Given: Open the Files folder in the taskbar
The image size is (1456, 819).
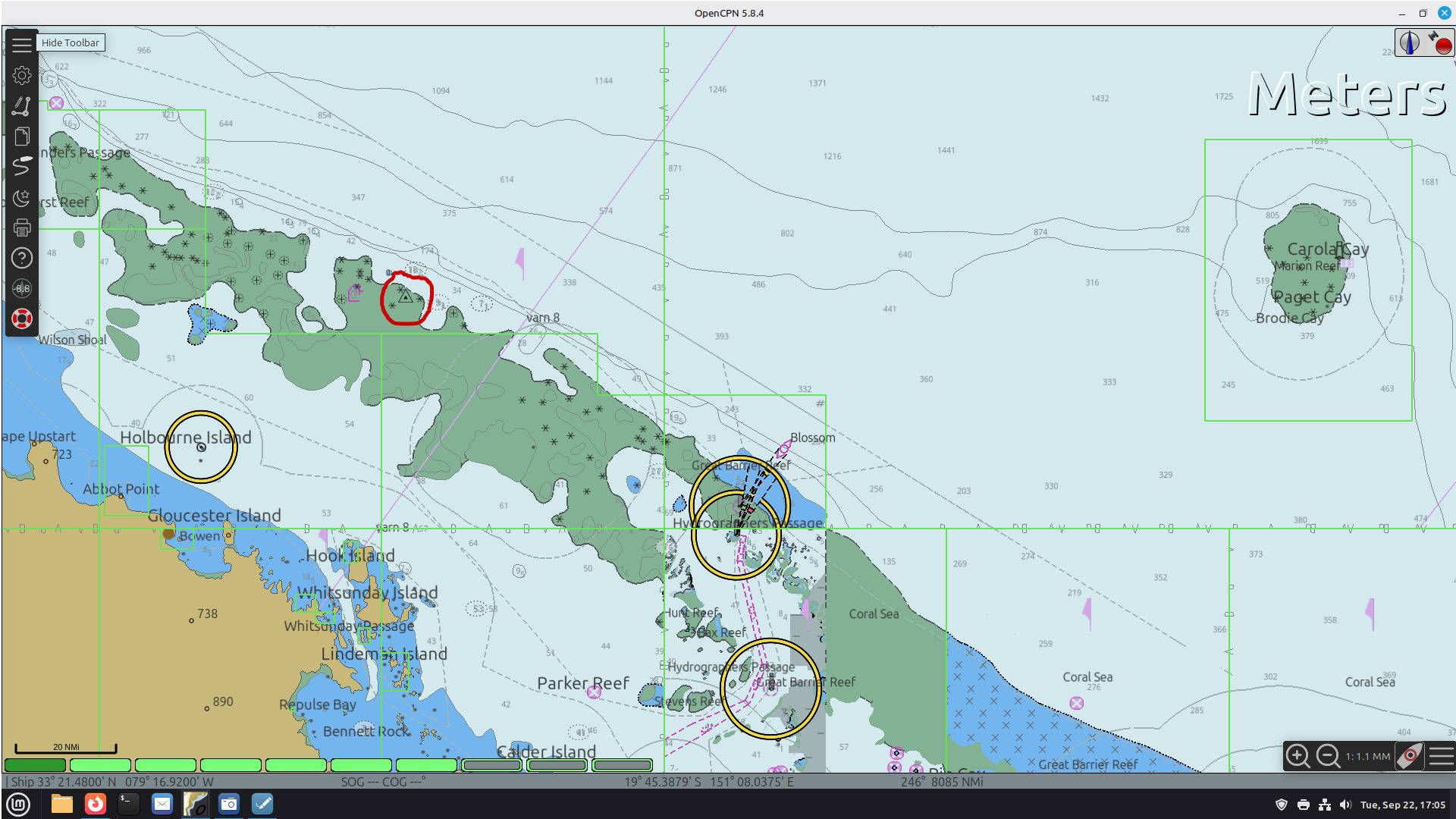Looking at the screenshot, I should [x=61, y=804].
